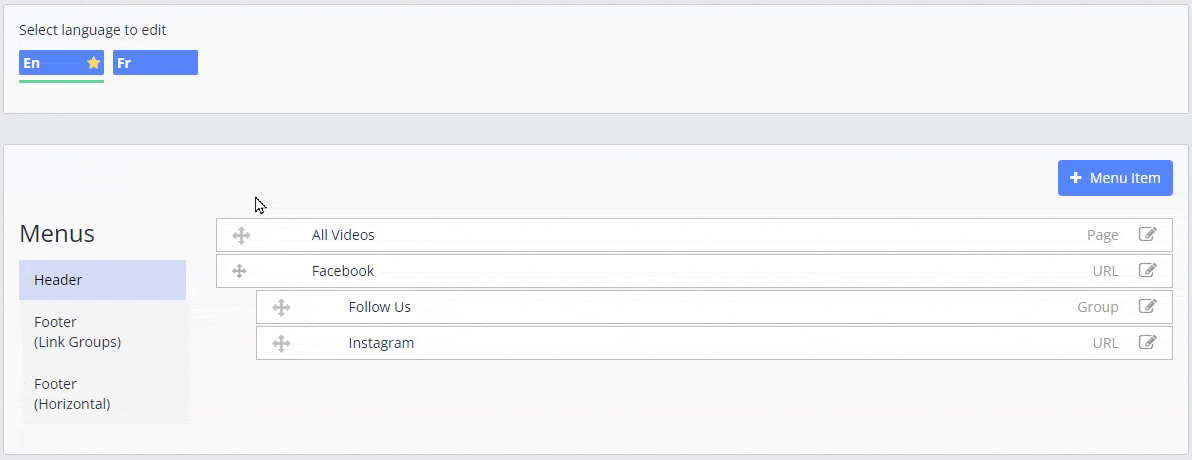1192x460 pixels.
Task: Click the drag handle for All Videos
Action: click(241, 236)
